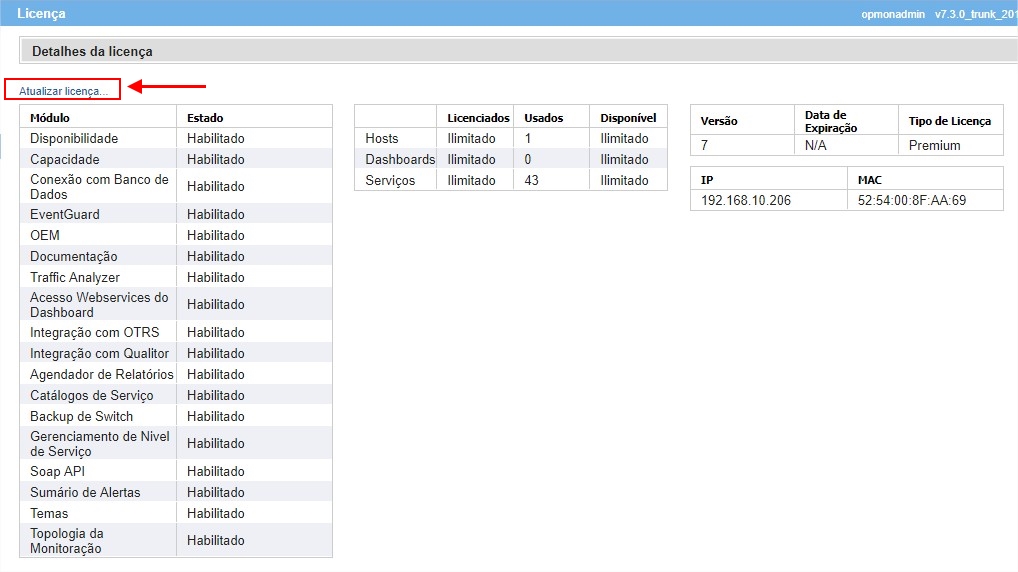Click the "Data de Expiração" column header
Screen dimensions: 1018x572
pos(831,121)
